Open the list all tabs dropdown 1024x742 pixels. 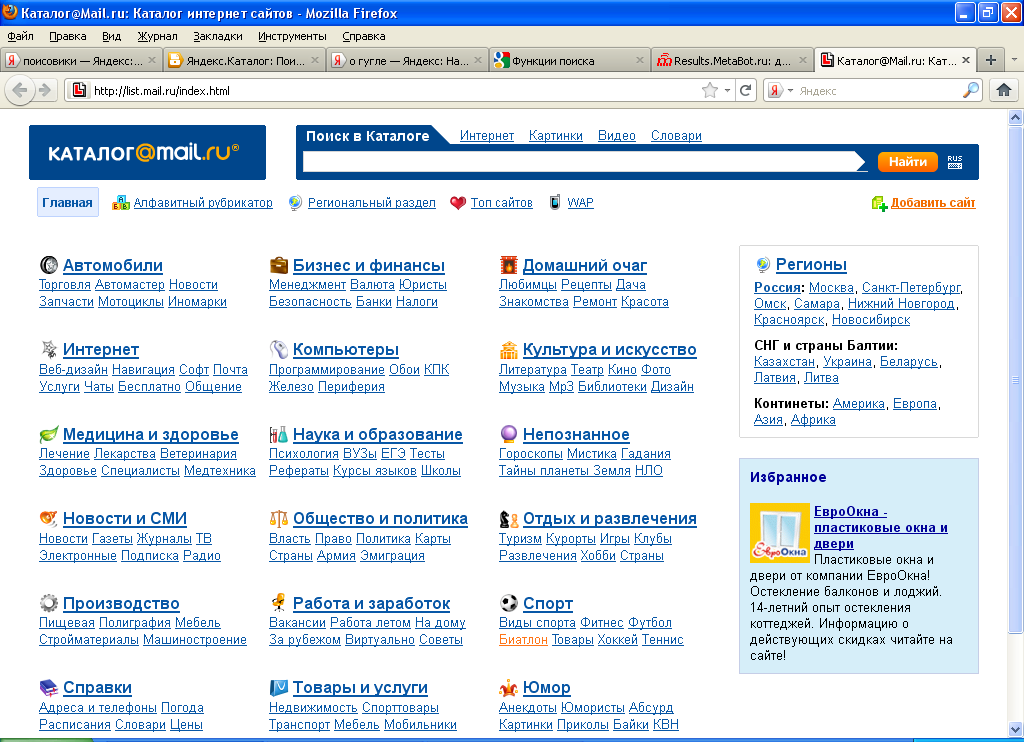coord(1014,60)
